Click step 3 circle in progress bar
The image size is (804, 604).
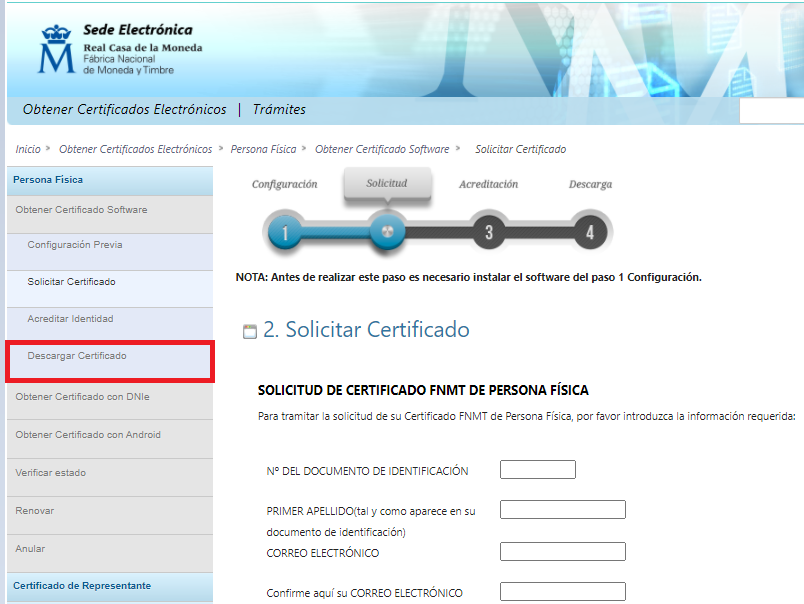coord(489,232)
